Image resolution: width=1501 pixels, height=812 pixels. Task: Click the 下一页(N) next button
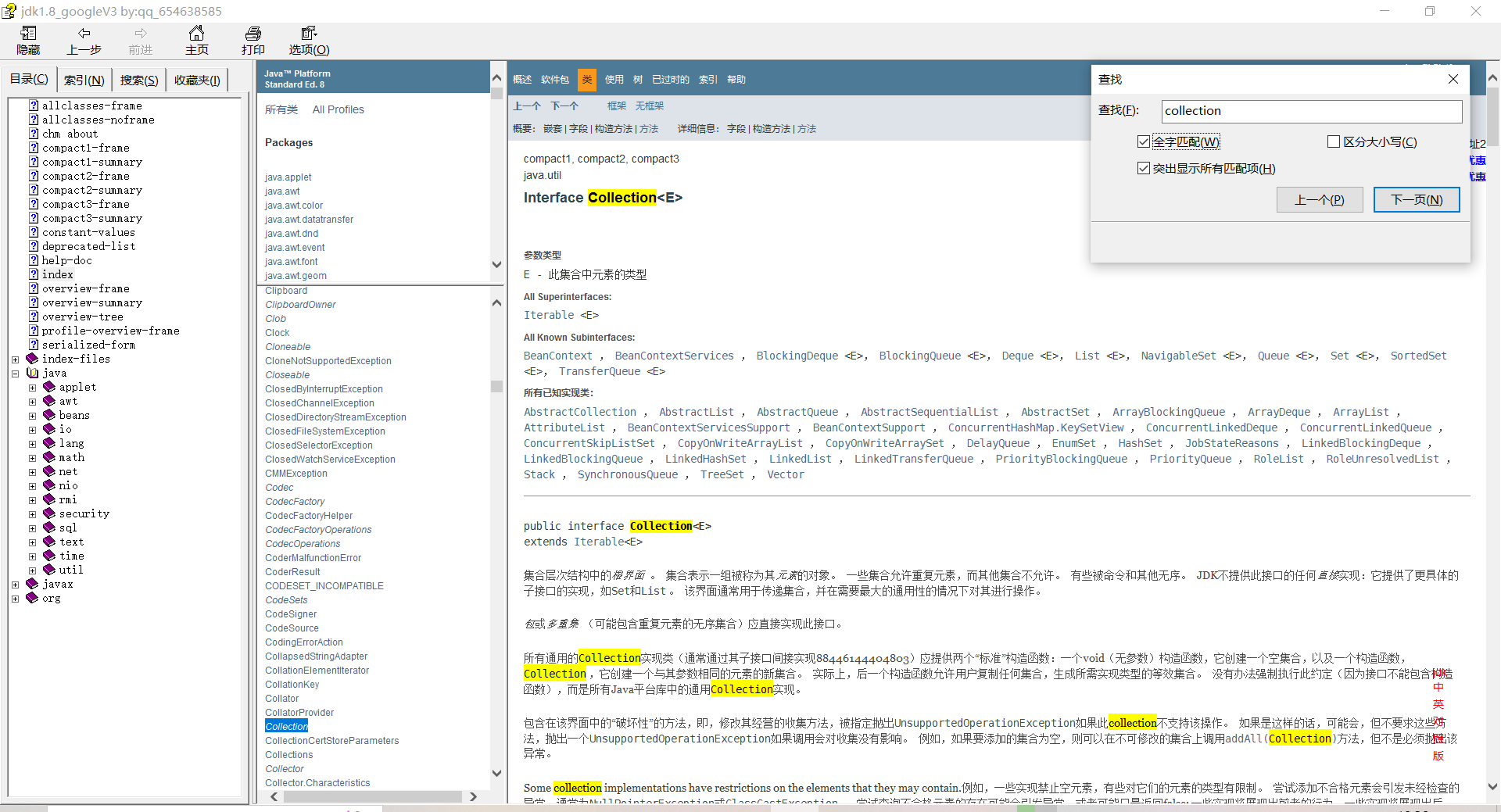click(x=1417, y=200)
